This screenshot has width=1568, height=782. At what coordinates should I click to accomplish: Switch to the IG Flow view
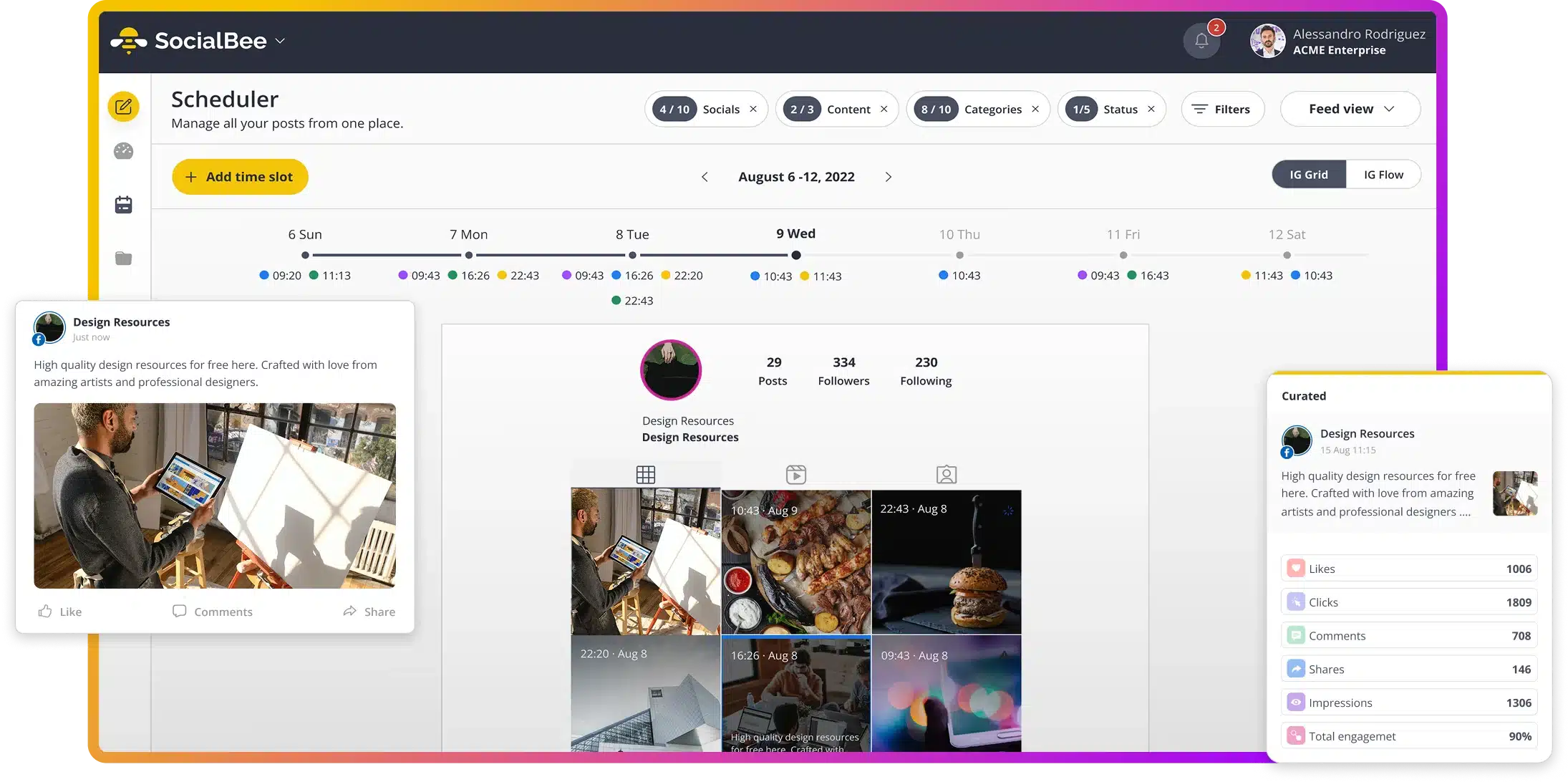[1383, 174]
